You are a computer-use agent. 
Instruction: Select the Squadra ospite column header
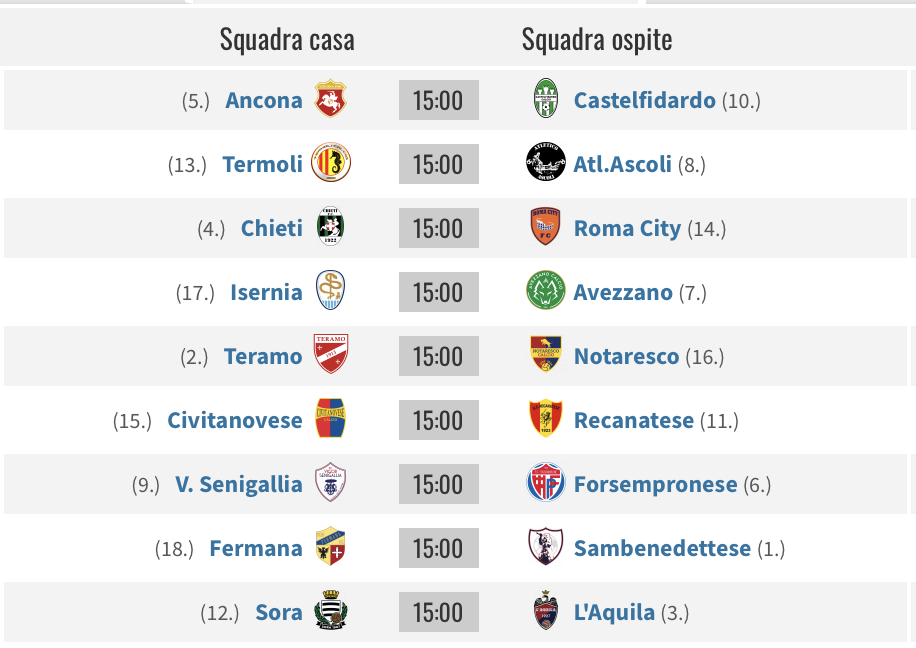596,40
